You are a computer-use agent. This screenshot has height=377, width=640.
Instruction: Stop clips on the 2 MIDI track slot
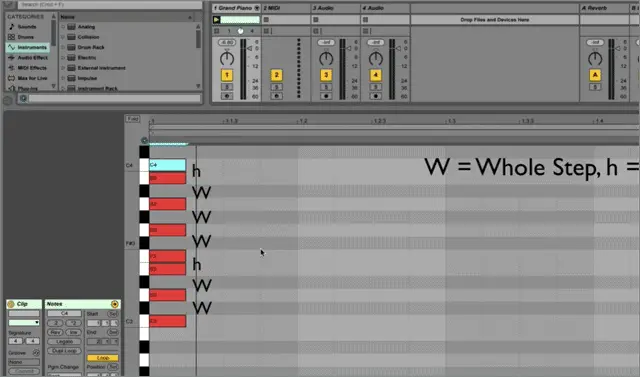(x=266, y=20)
